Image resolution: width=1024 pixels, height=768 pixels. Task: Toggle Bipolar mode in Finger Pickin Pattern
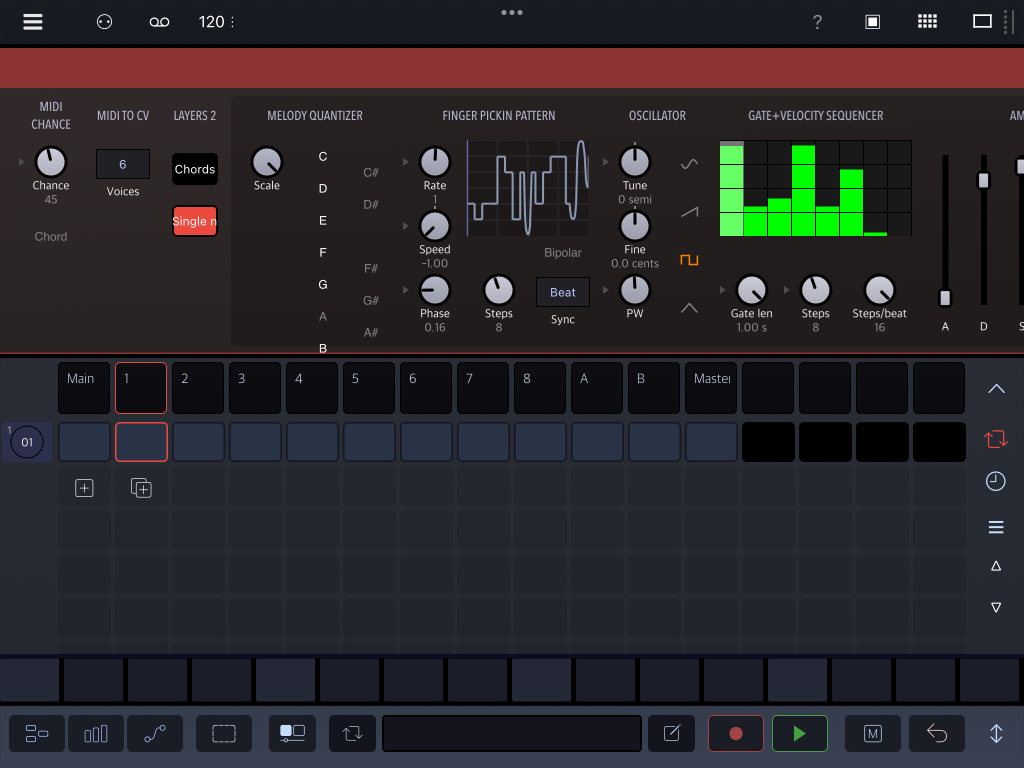[563, 253]
